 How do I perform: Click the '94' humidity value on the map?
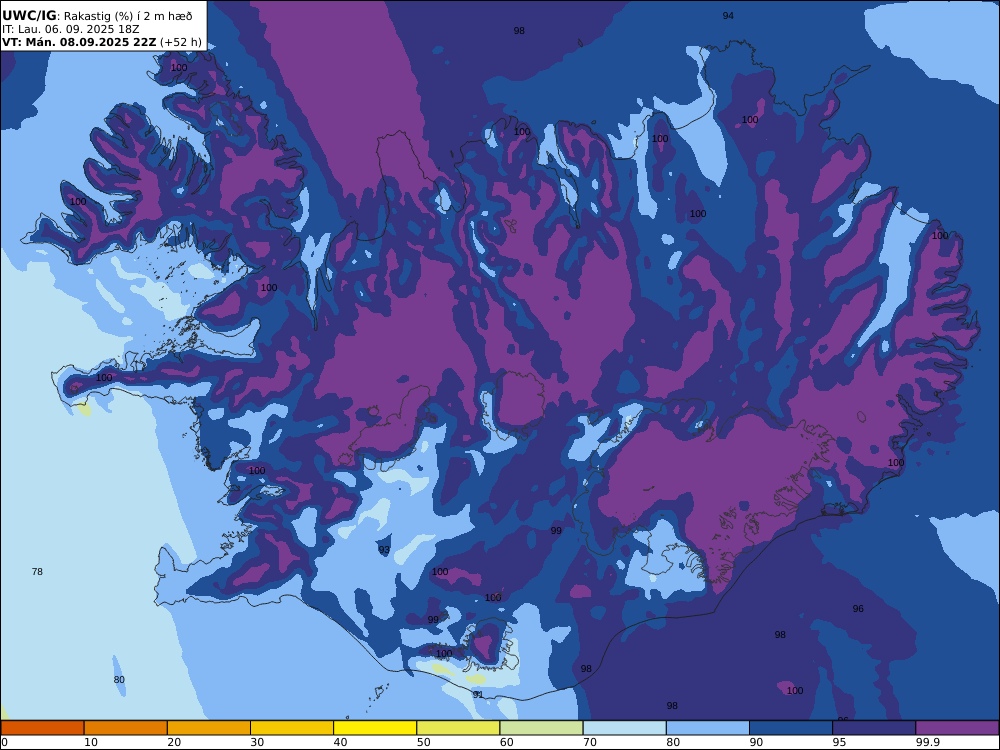[x=728, y=15]
